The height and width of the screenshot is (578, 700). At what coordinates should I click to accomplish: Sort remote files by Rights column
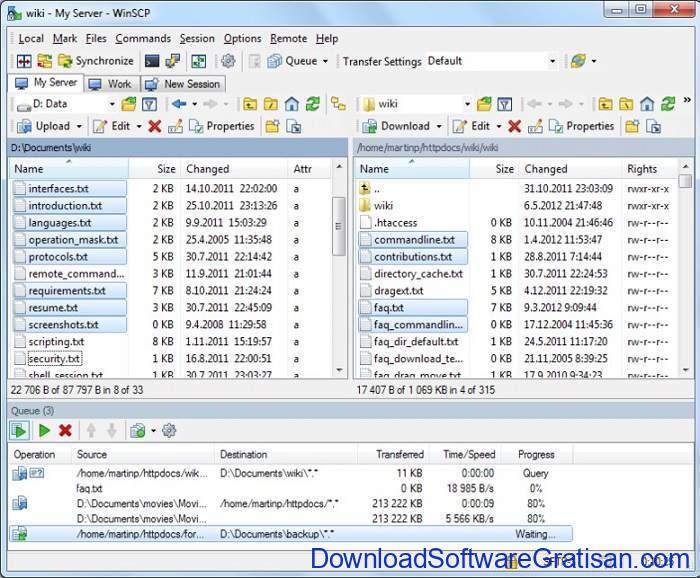[650, 169]
